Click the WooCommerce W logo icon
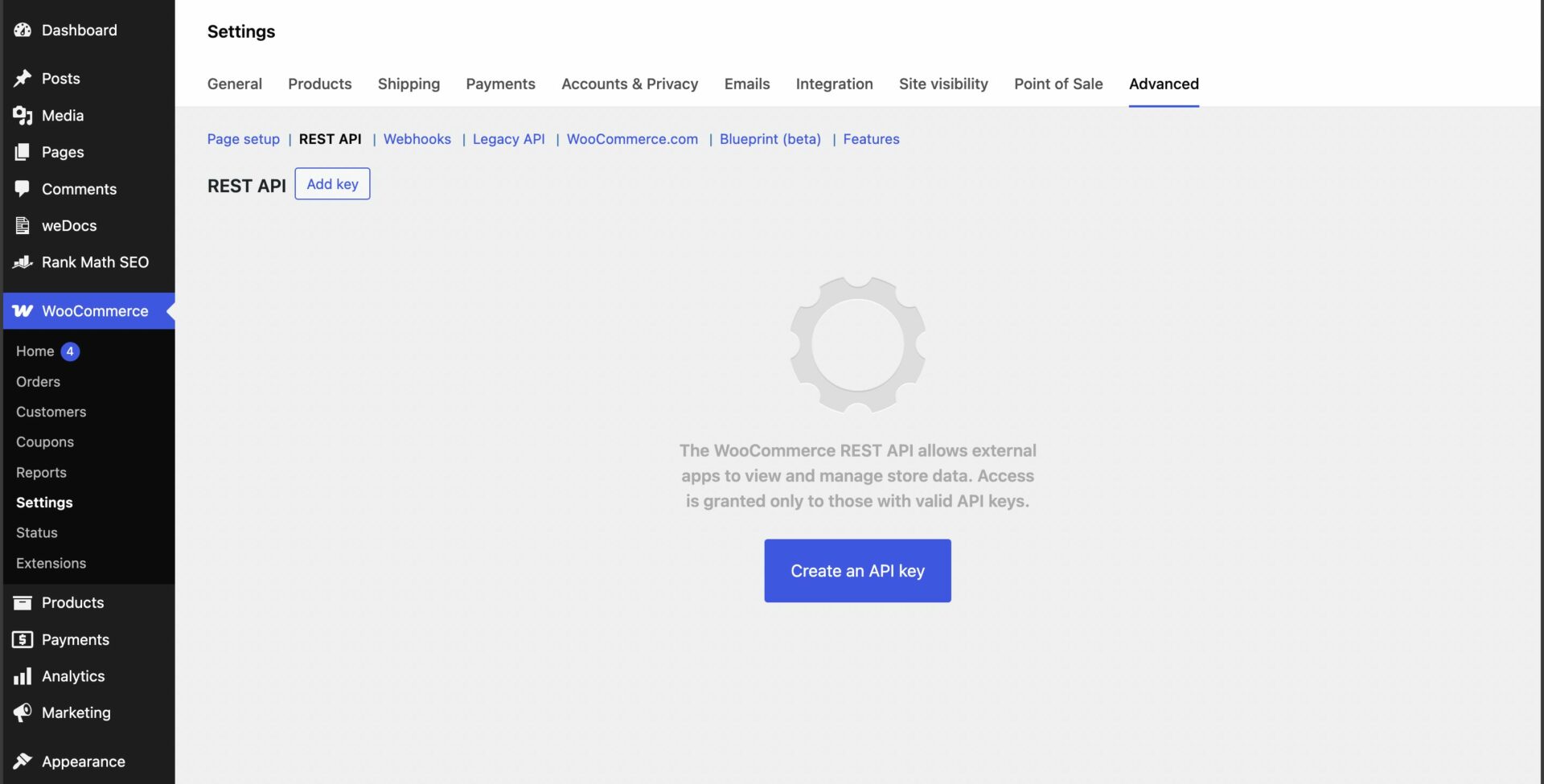 (22, 311)
